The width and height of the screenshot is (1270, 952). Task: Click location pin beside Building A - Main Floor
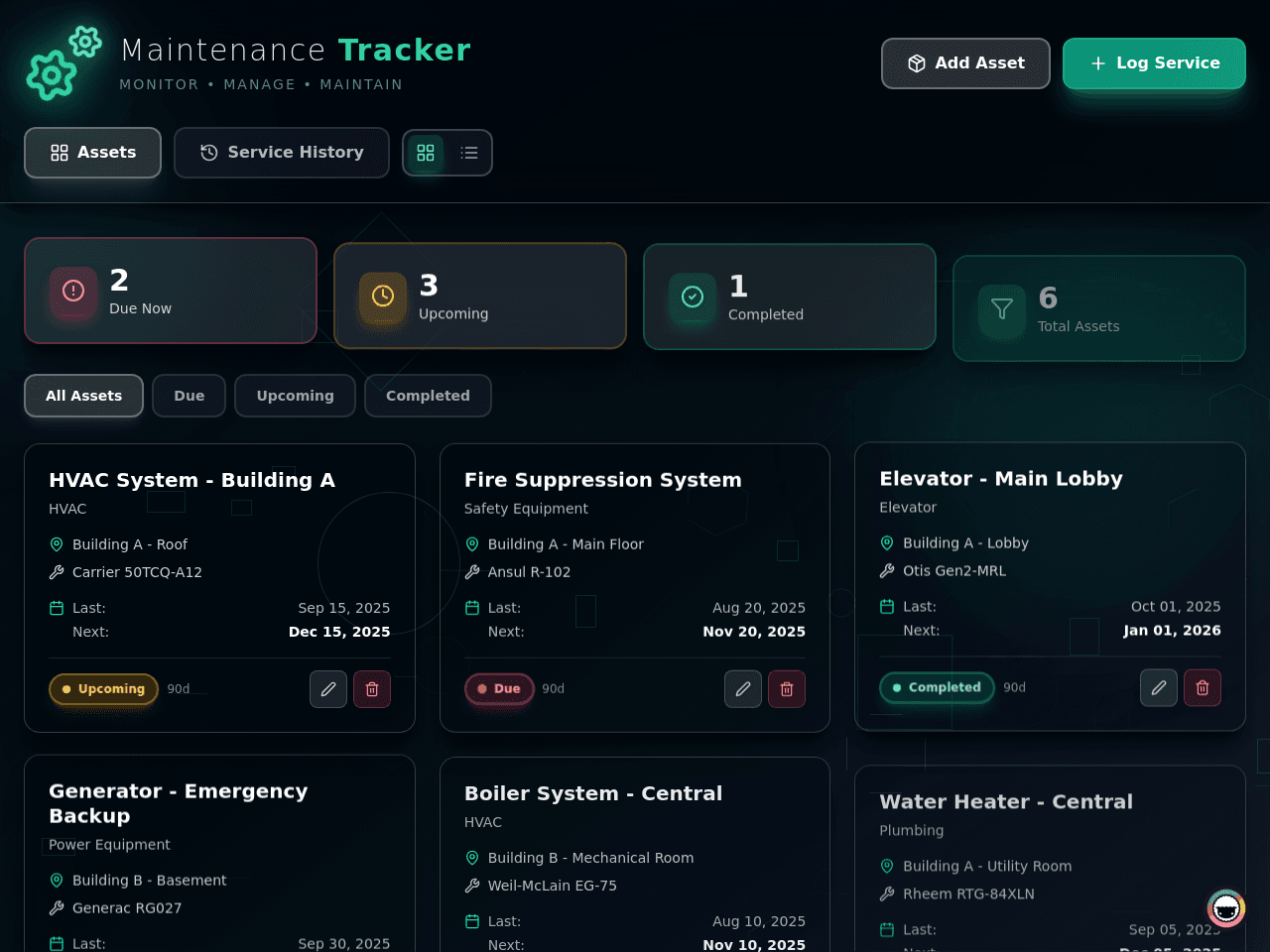tap(472, 544)
